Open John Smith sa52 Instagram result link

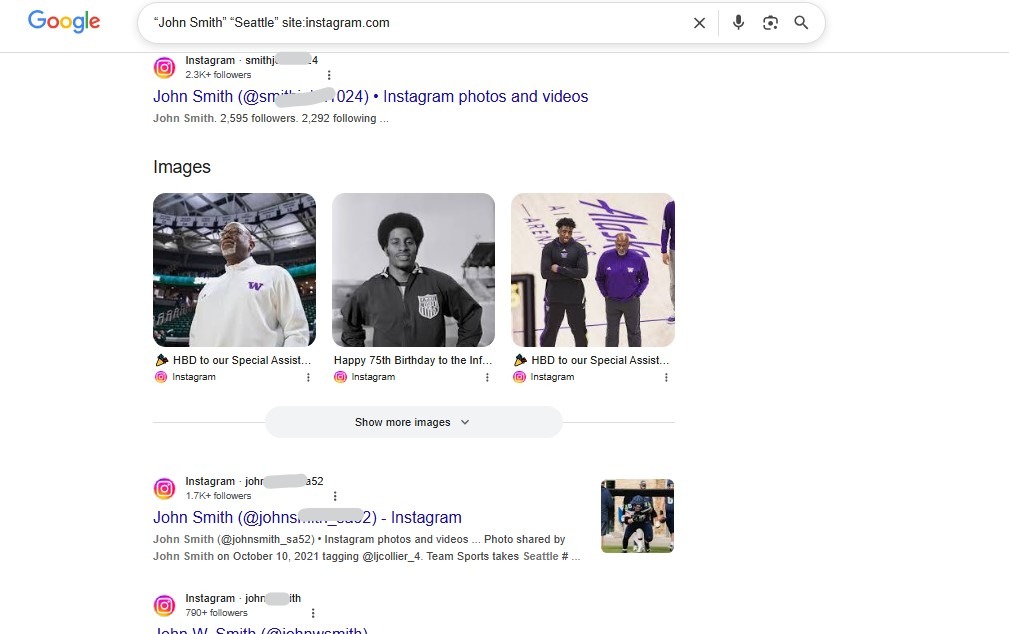coord(307,518)
